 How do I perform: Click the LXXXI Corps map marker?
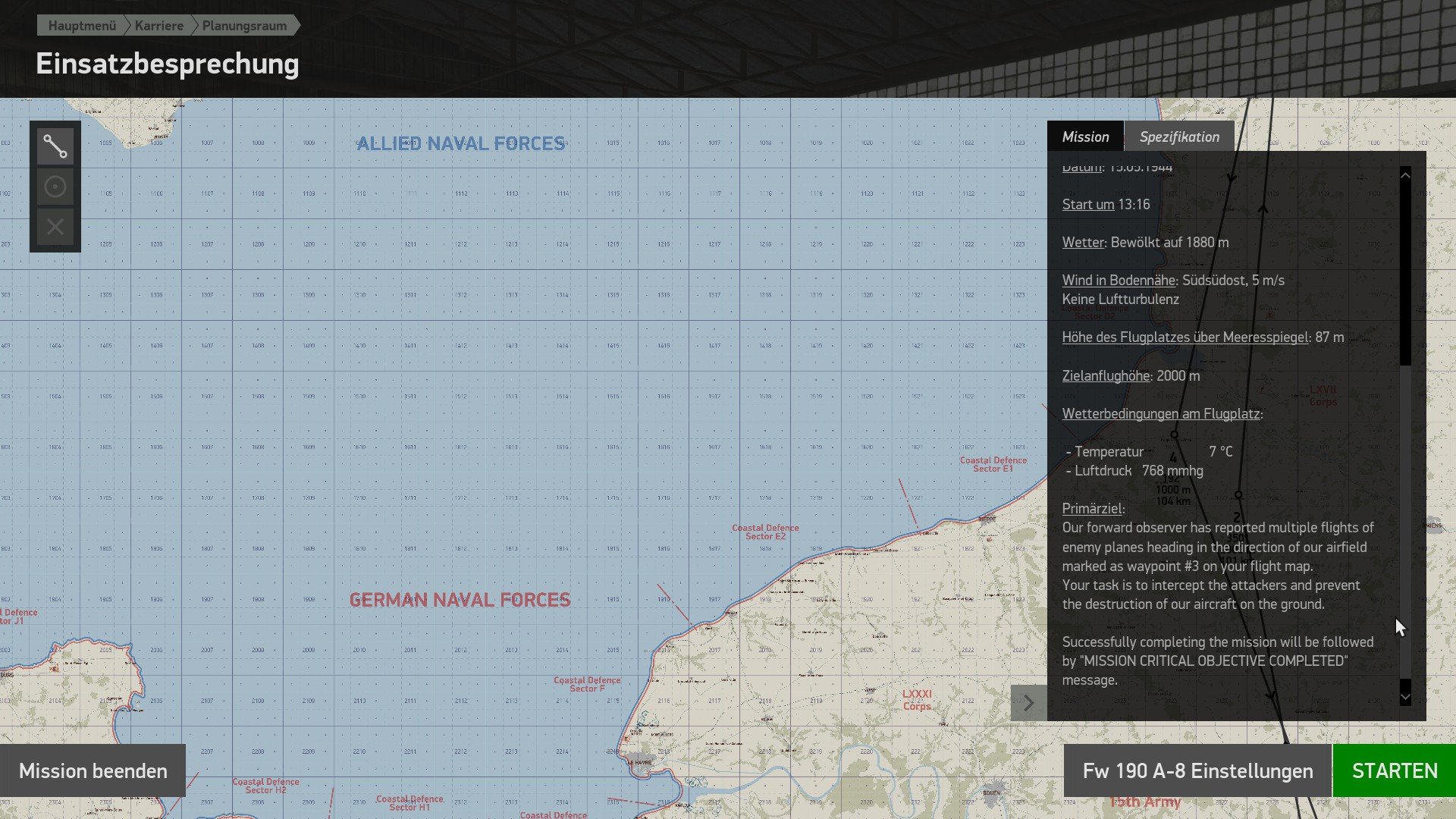click(917, 699)
